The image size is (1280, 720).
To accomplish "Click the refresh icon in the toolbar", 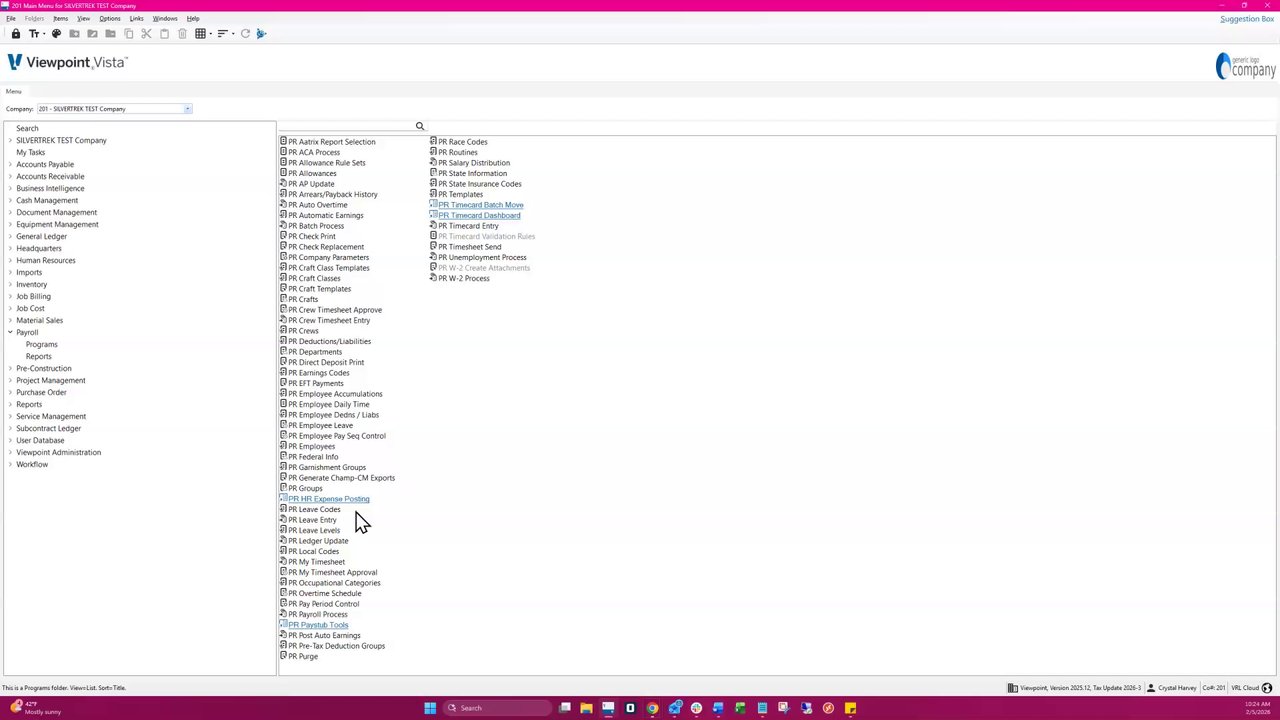I will coord(245,34).
